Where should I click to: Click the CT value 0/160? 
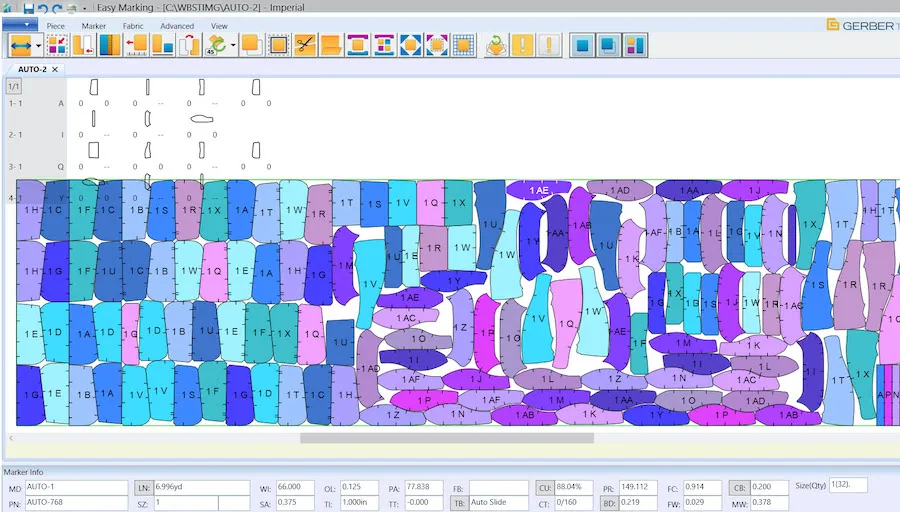click(574, 503)
